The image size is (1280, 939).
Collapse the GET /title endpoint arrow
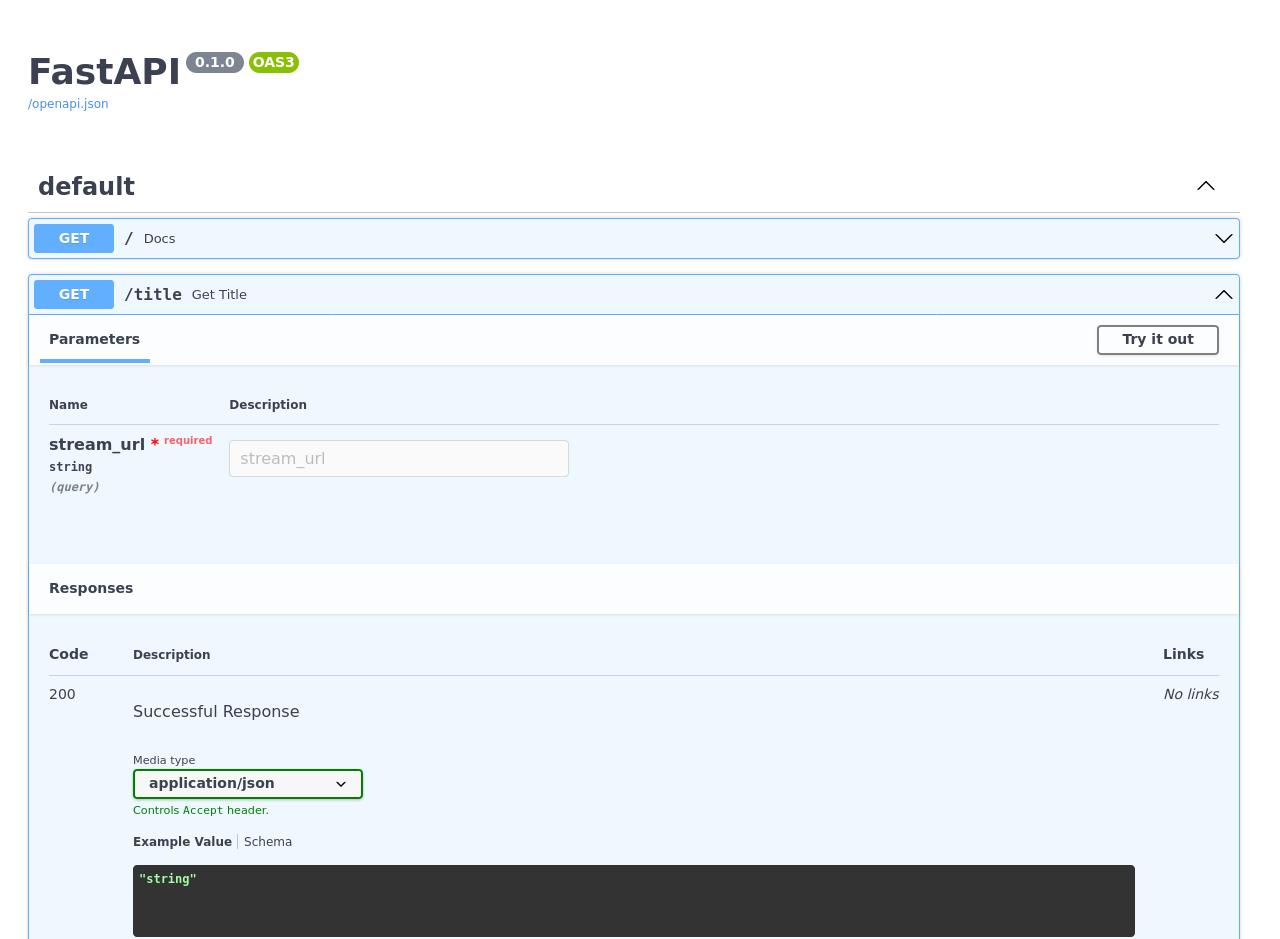(x=1224, y=294)
